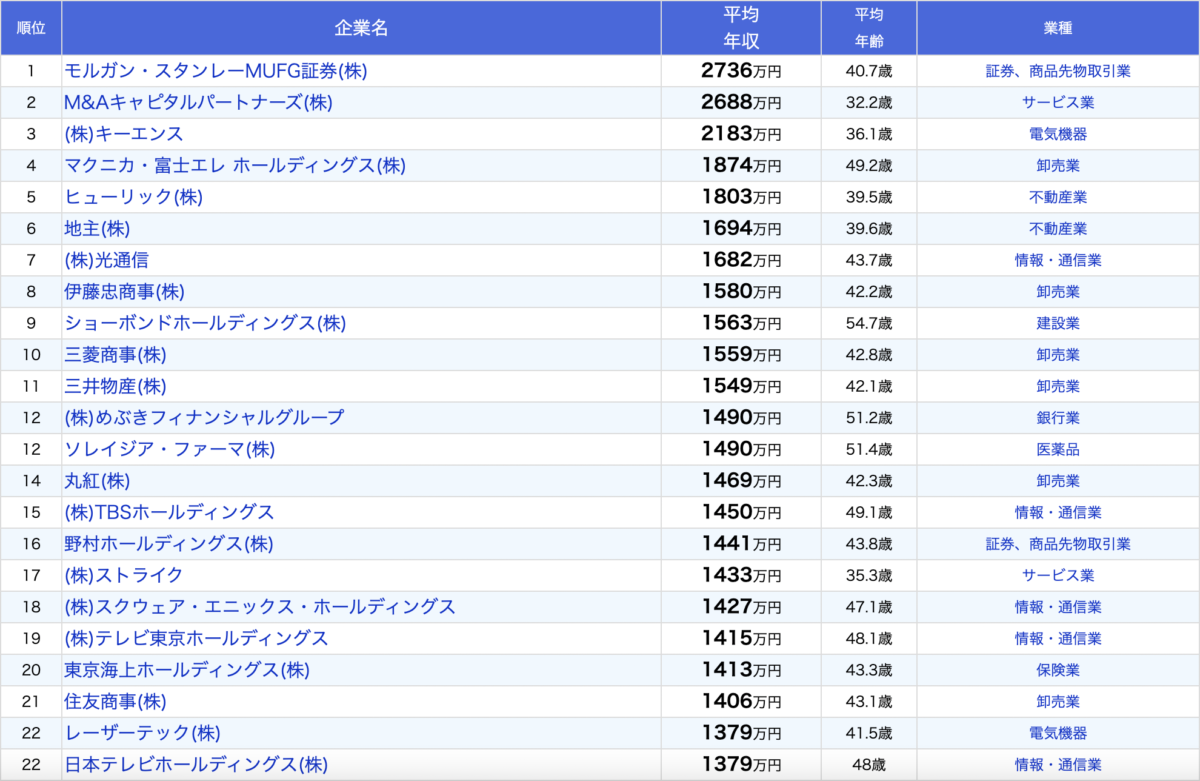Click 不動産業 in the ヒューリック row
Screen dimensions: 1200x781
click(x=1058, y=197)
